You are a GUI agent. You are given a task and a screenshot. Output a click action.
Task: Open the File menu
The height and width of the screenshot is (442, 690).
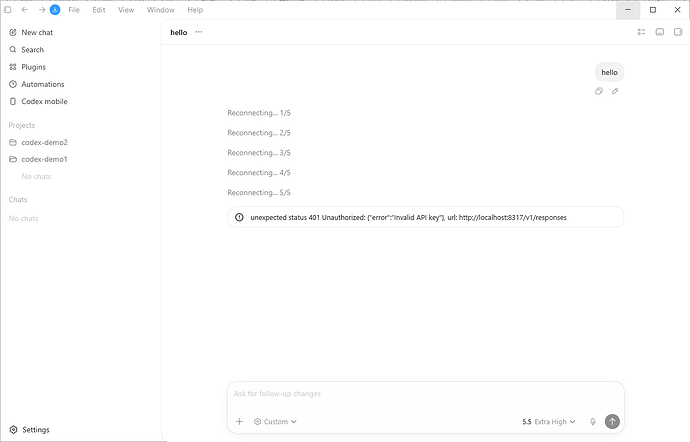(74, 10)
